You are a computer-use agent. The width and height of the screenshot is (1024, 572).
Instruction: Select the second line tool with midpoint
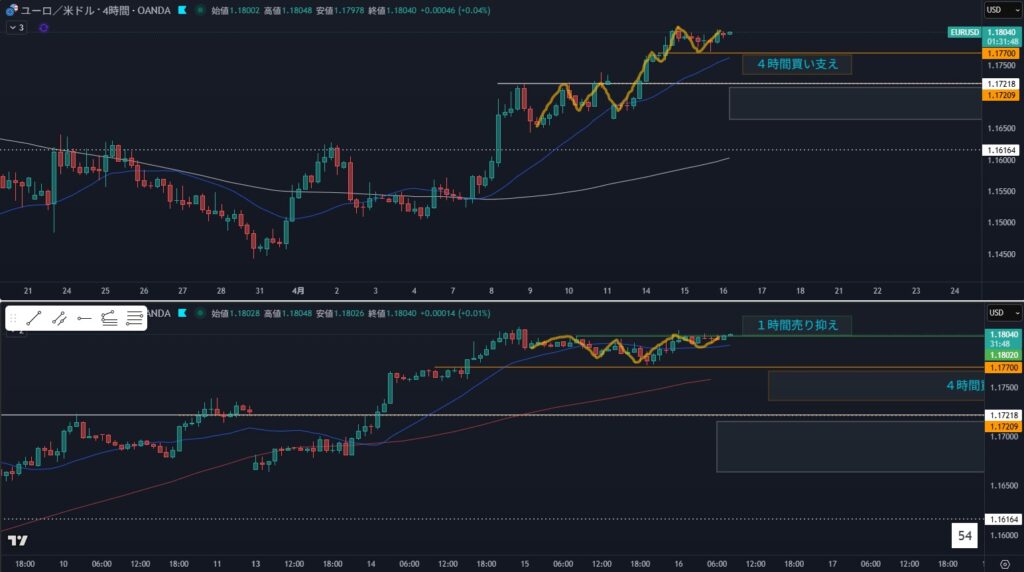click(x=60, y=318)
